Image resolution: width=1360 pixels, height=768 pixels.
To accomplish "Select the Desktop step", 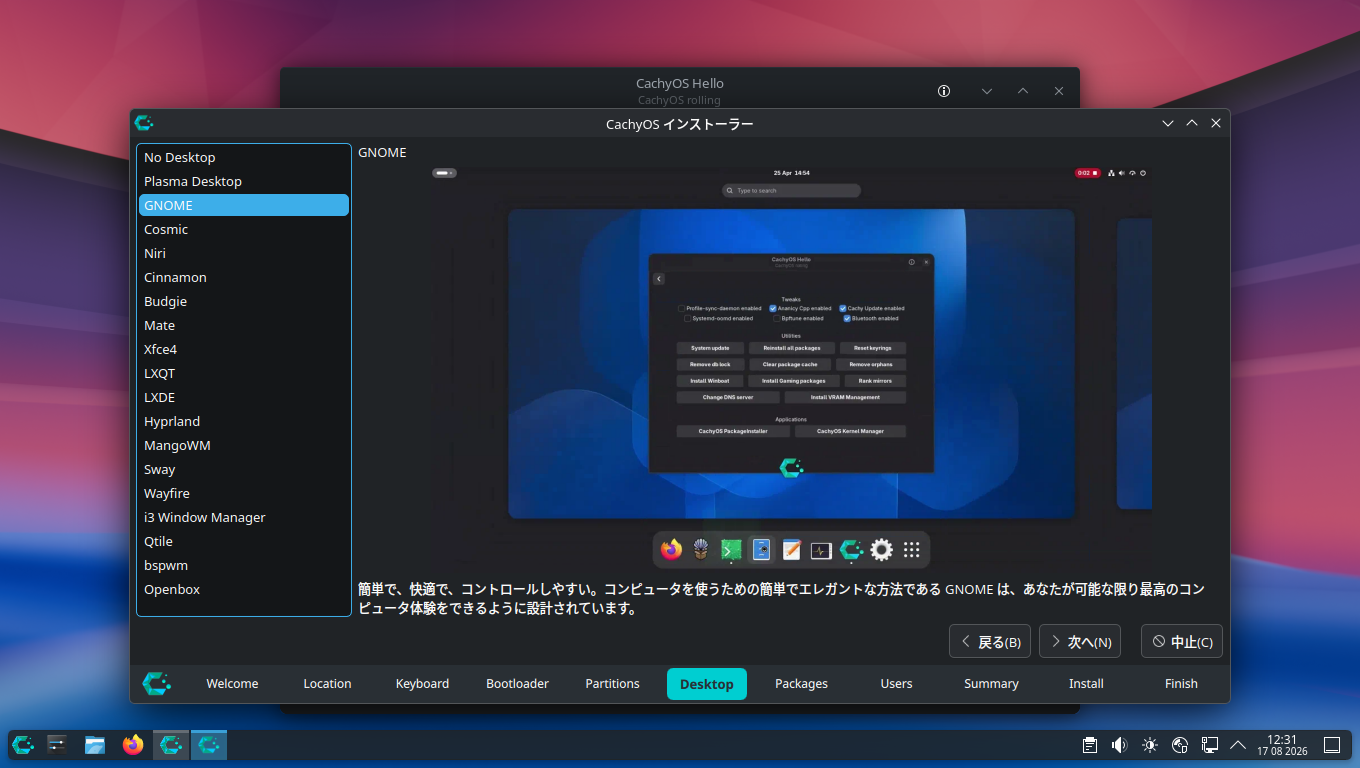I will pyautogui.click(x=707, y=684).
